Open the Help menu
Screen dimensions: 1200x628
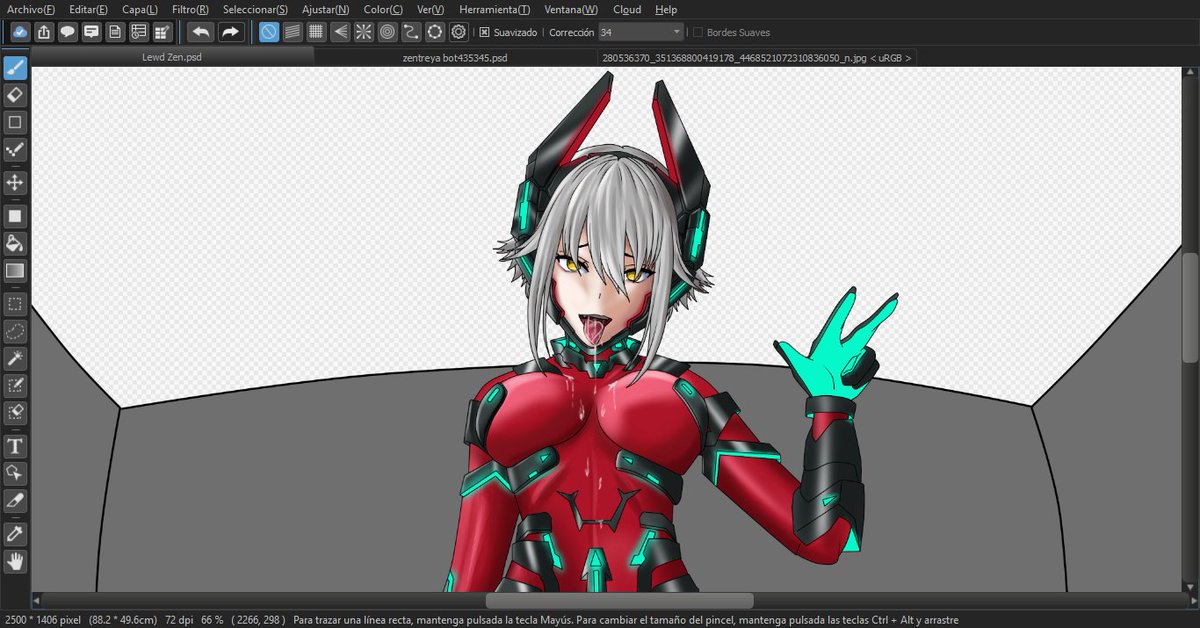[x=666, y=9]
